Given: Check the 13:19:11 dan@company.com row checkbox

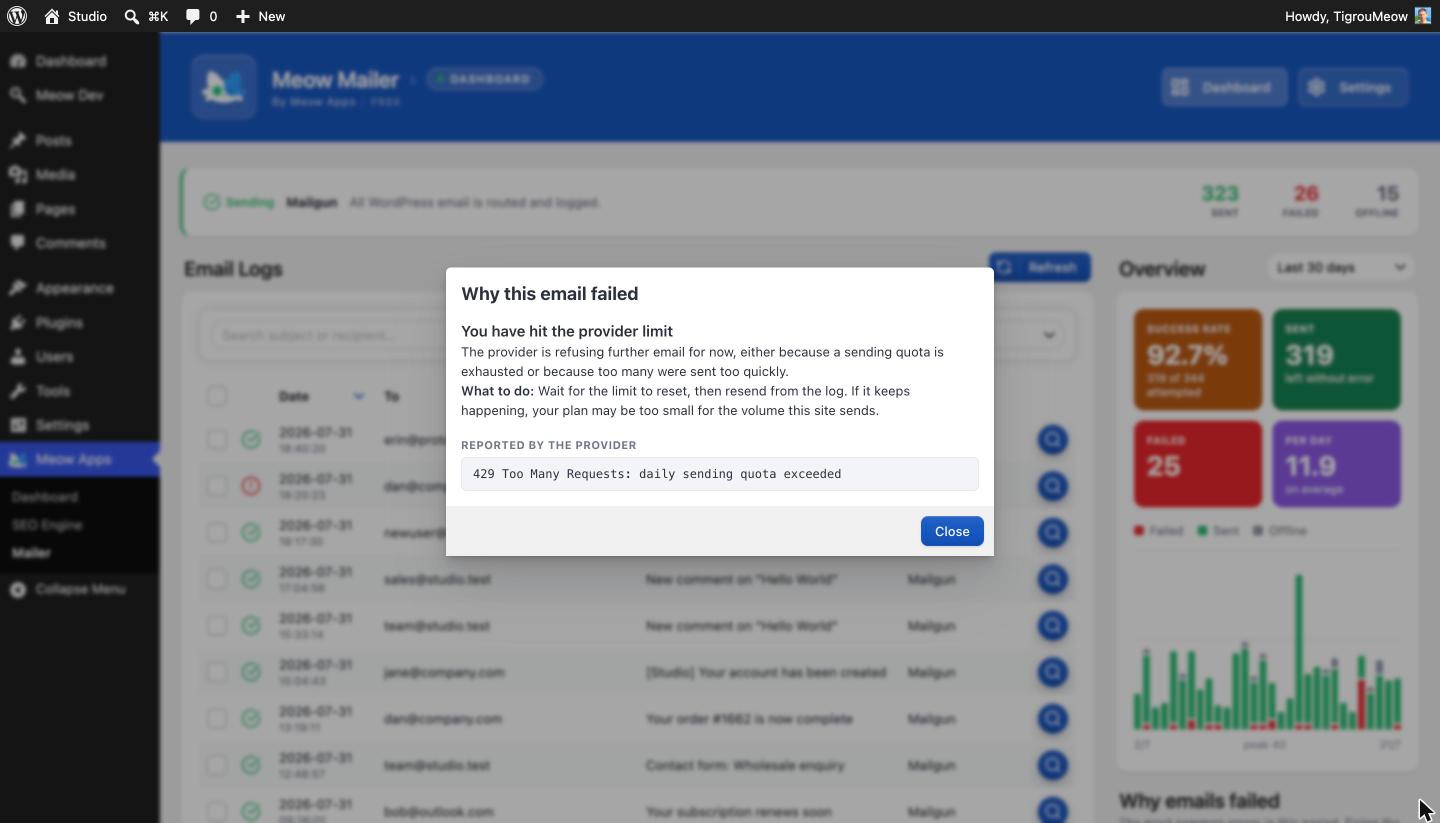Looking at the screenshot, I should (217, 719).
